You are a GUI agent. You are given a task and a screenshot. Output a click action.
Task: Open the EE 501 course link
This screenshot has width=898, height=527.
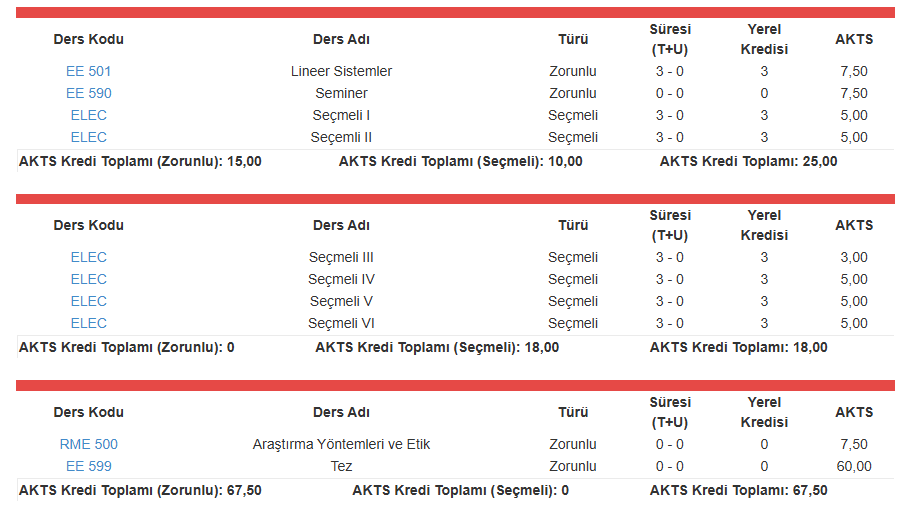(x=88, y=71)
